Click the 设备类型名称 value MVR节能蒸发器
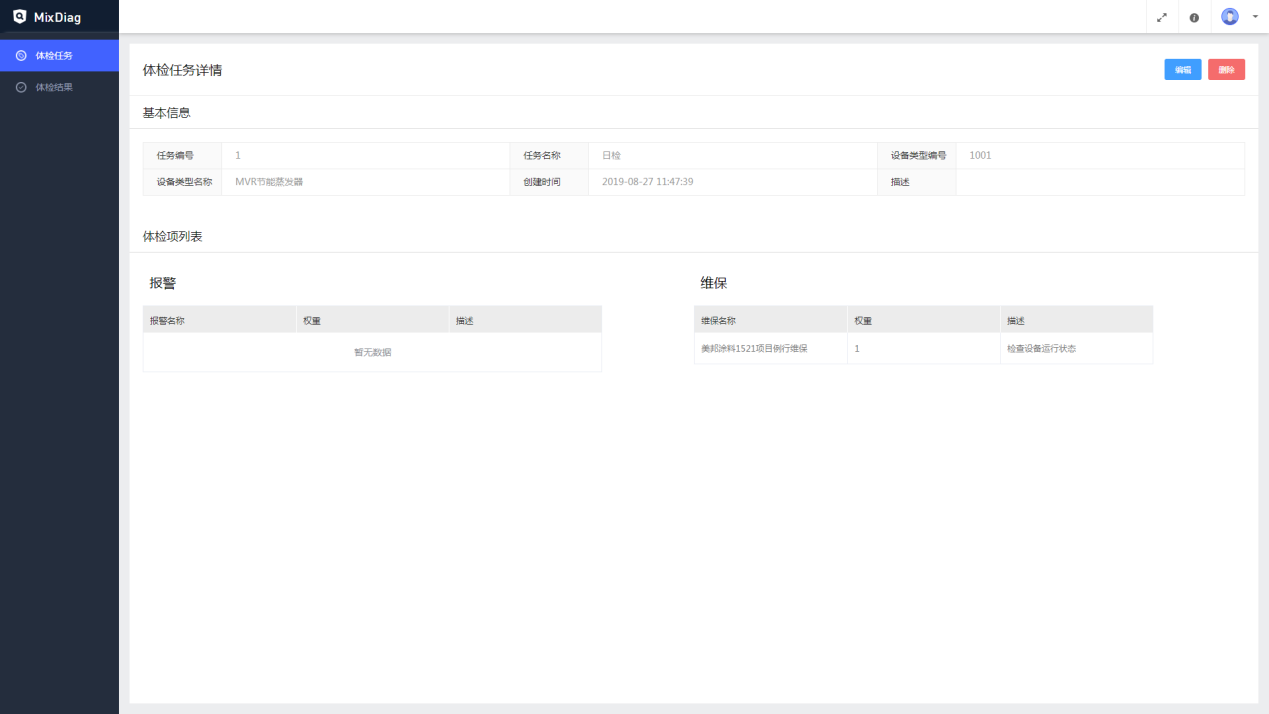 [x=269, y=182]
